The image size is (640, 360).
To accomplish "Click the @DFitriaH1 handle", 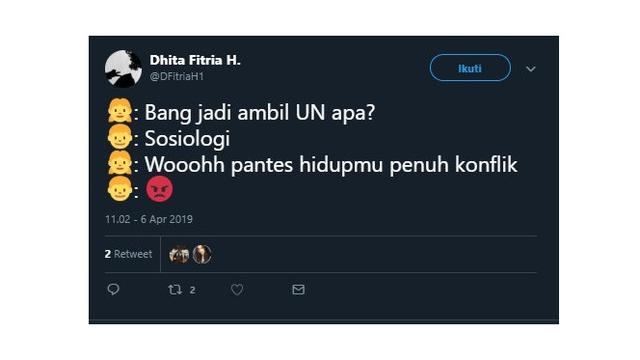I will (177, 76).
